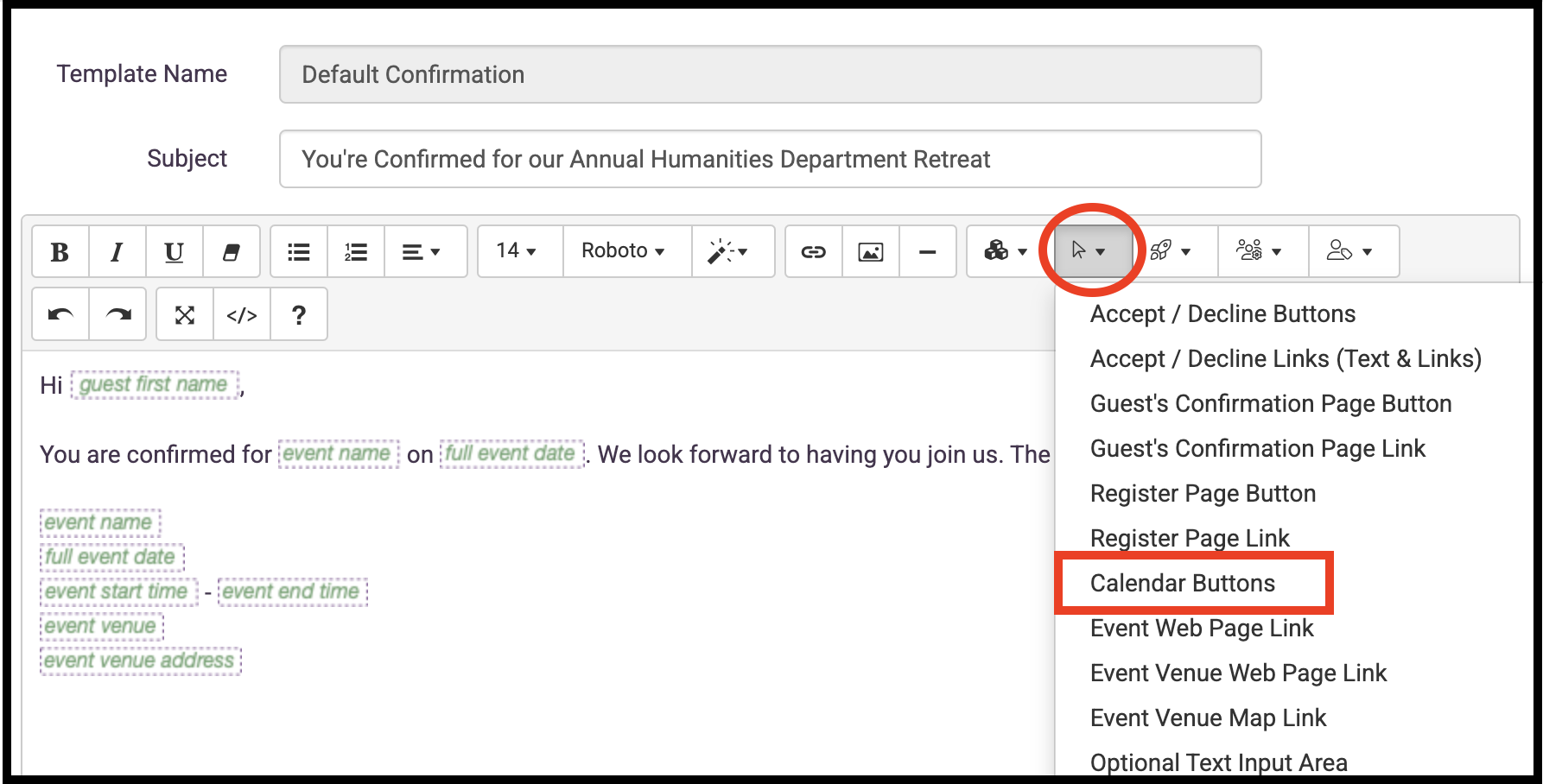Viewport: 1543px width, 784px height.
Task: Open the font size 14 dropdown
Action: tap(517, 251)
